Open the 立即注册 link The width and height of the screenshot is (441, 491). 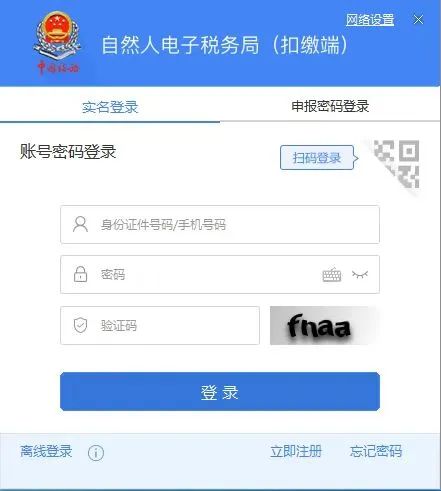(x=296, y=452)
